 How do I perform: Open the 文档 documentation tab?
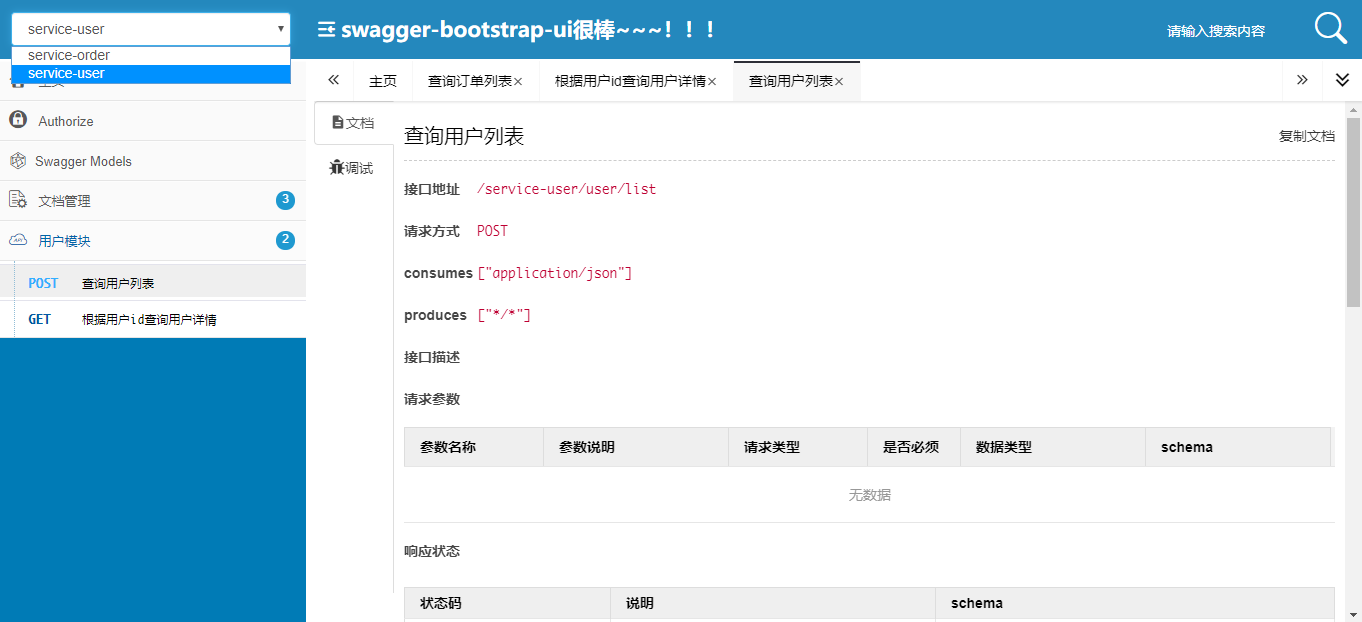click(353, 123)
